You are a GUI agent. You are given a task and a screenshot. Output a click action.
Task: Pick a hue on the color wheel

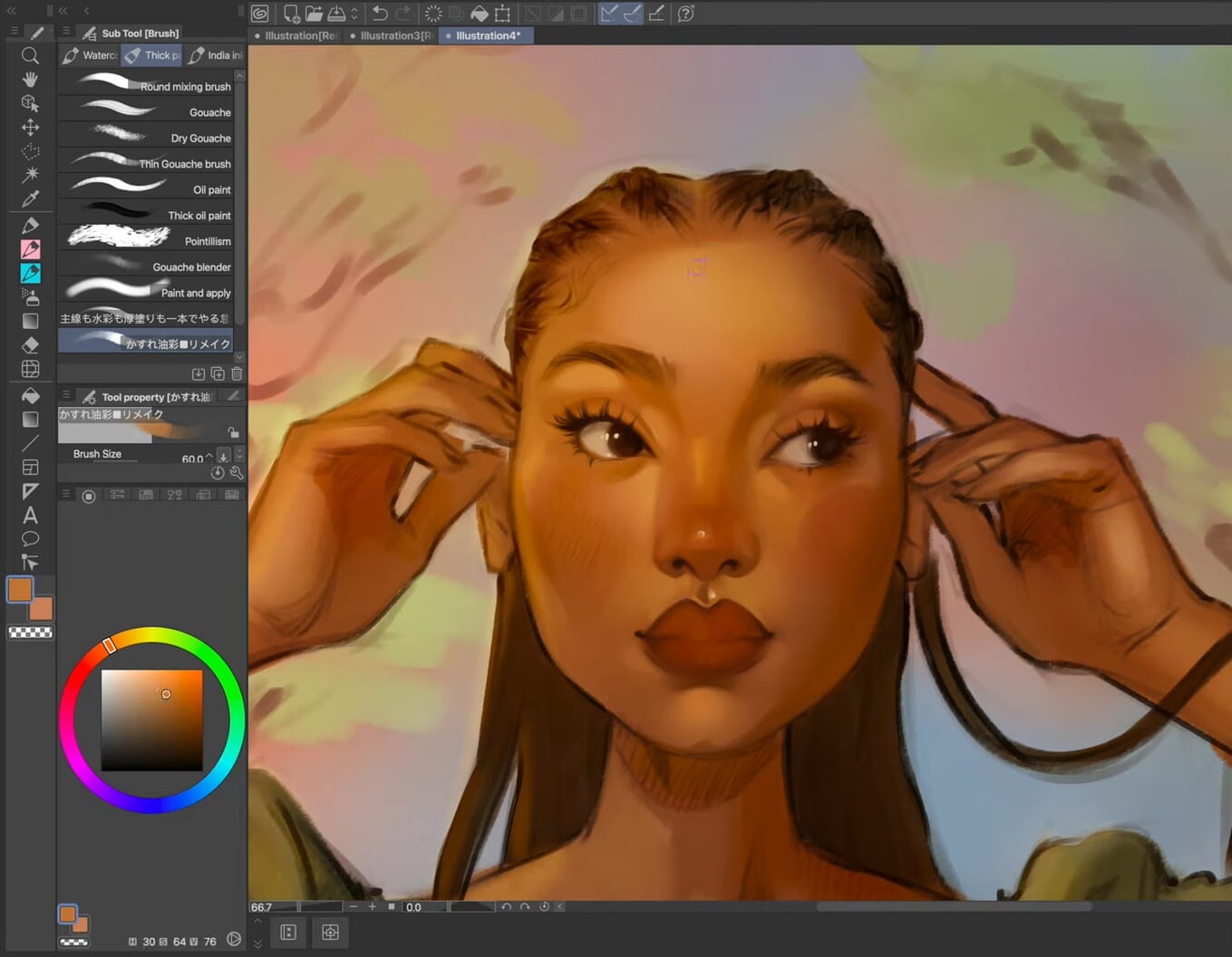pos(111,644)
